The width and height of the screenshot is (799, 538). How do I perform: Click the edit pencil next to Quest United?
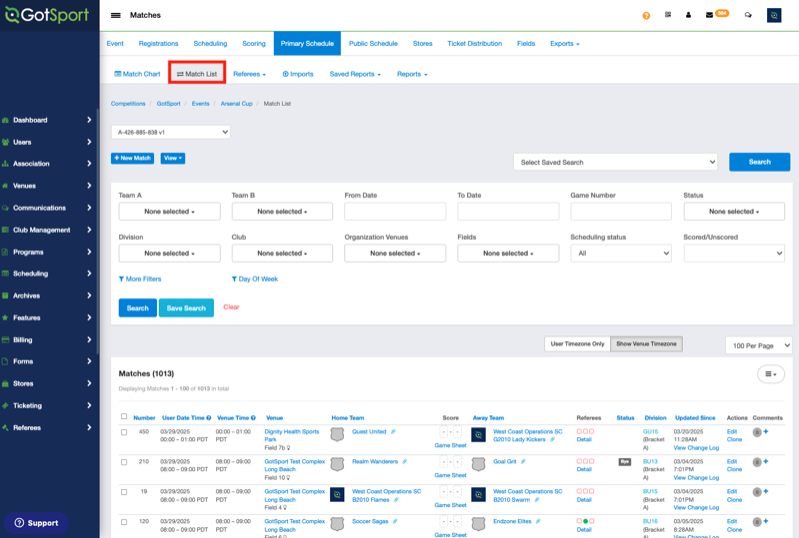393,432
